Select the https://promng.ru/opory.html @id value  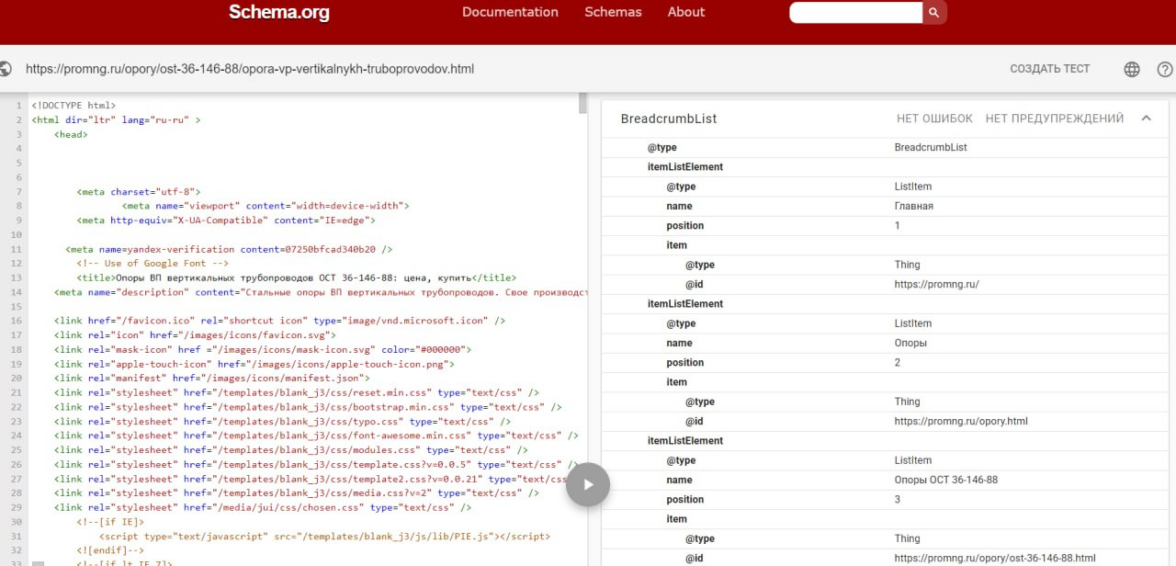(960, 421)
